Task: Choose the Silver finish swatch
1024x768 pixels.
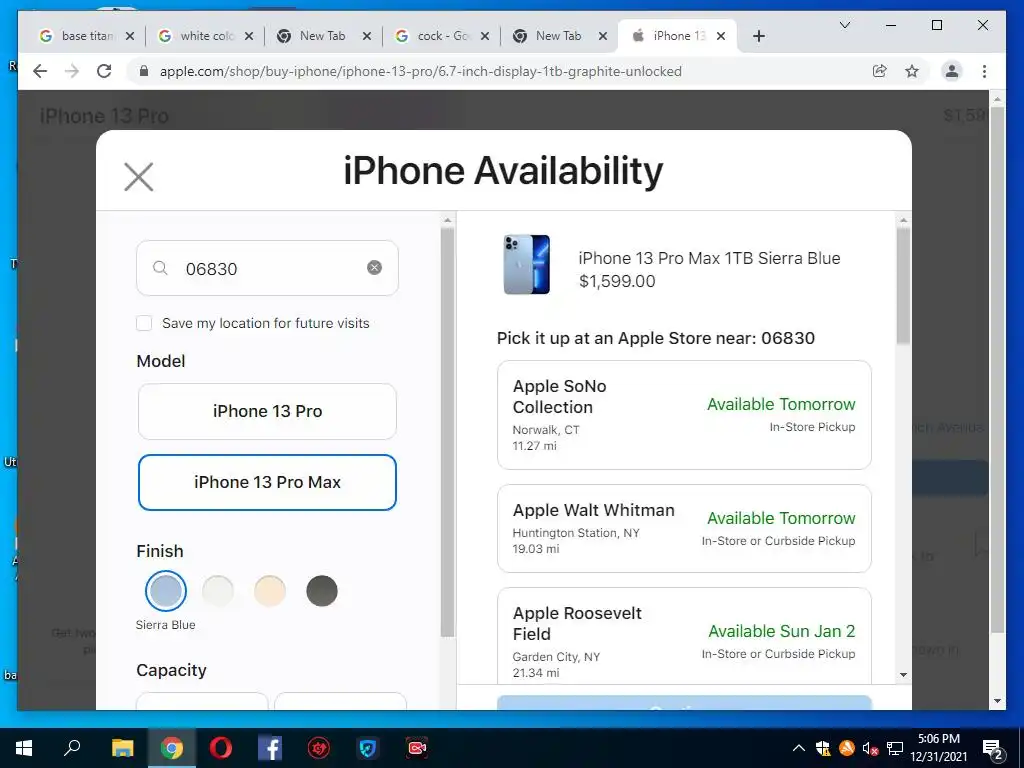Action: 217,590
